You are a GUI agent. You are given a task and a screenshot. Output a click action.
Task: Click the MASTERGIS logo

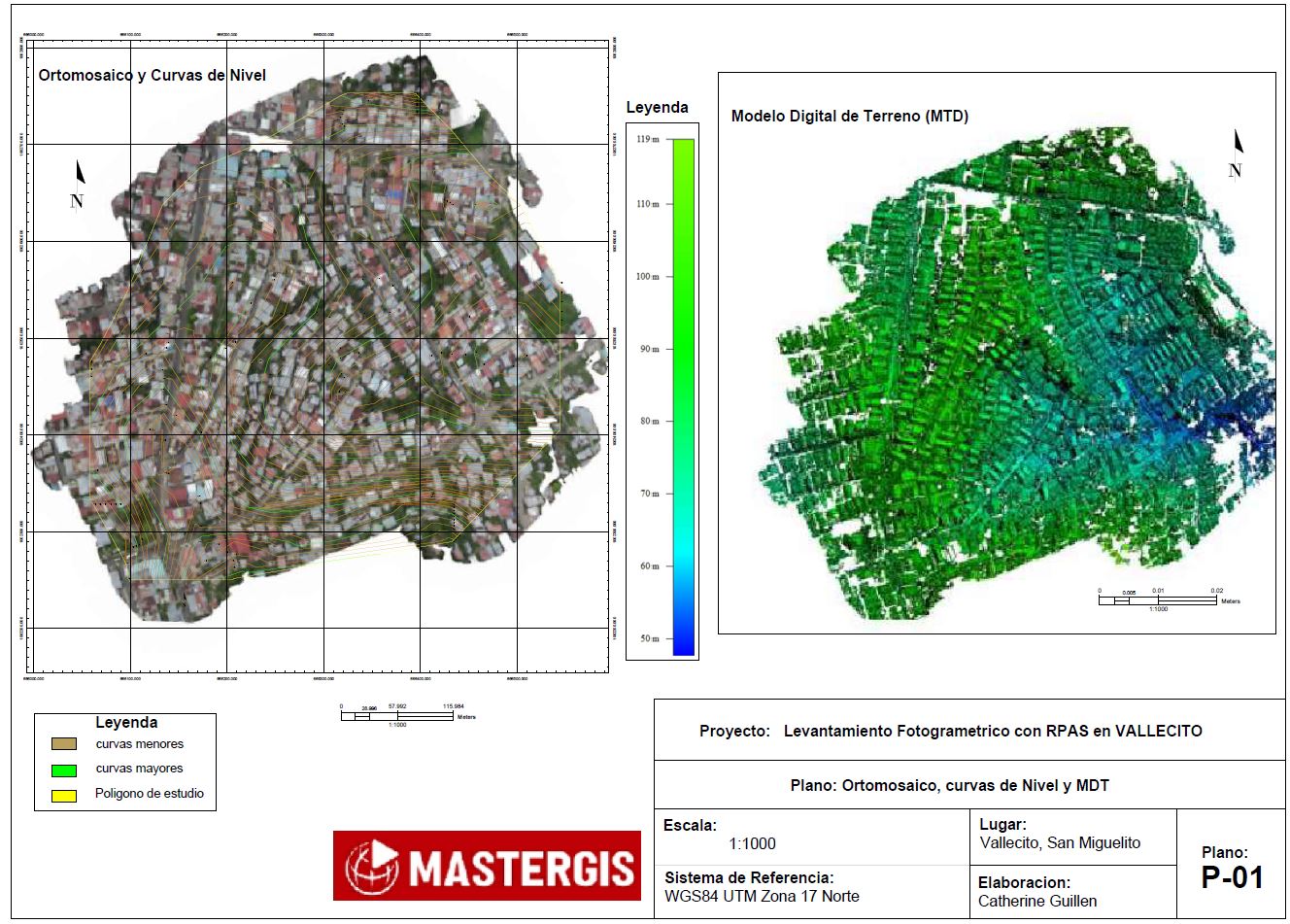pyautogui.click(x=487, y=866)
